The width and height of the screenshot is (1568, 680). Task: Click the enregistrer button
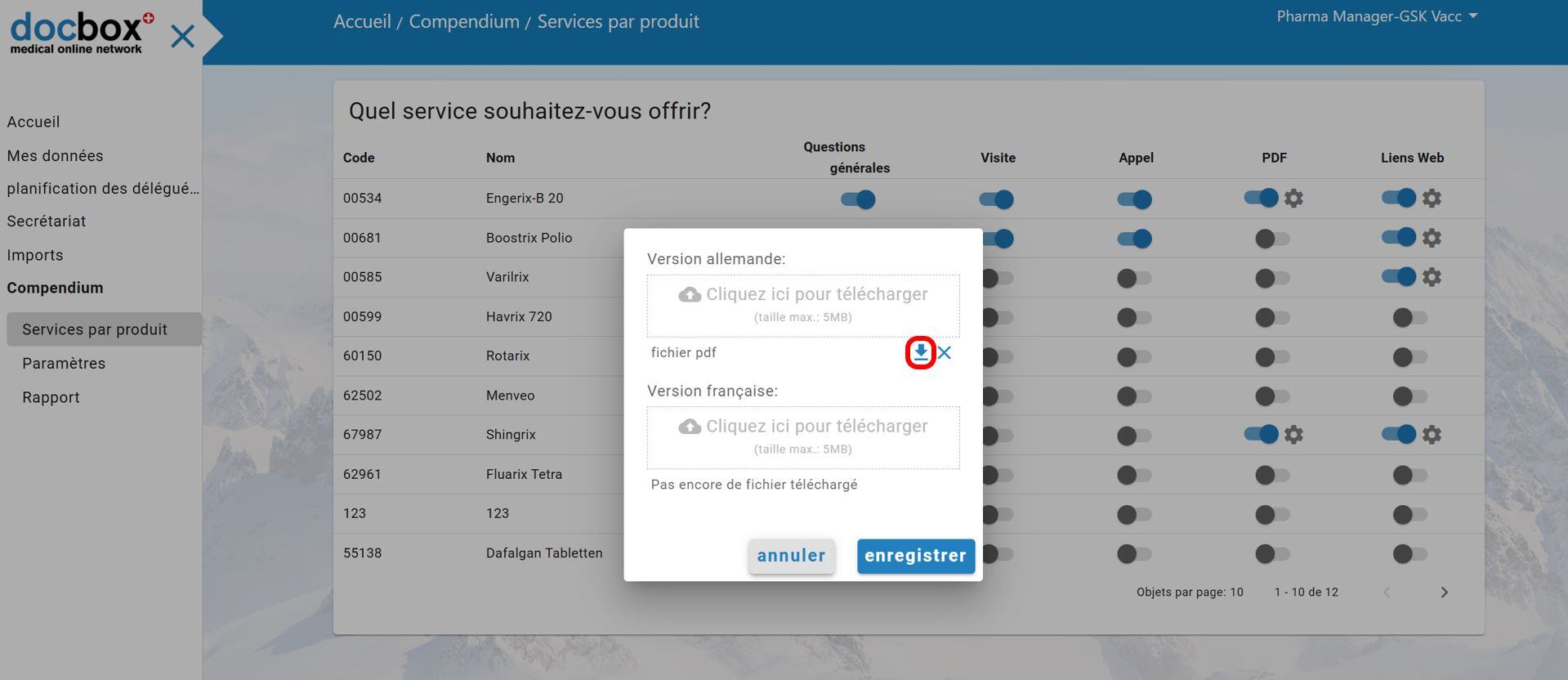(915, 556)
